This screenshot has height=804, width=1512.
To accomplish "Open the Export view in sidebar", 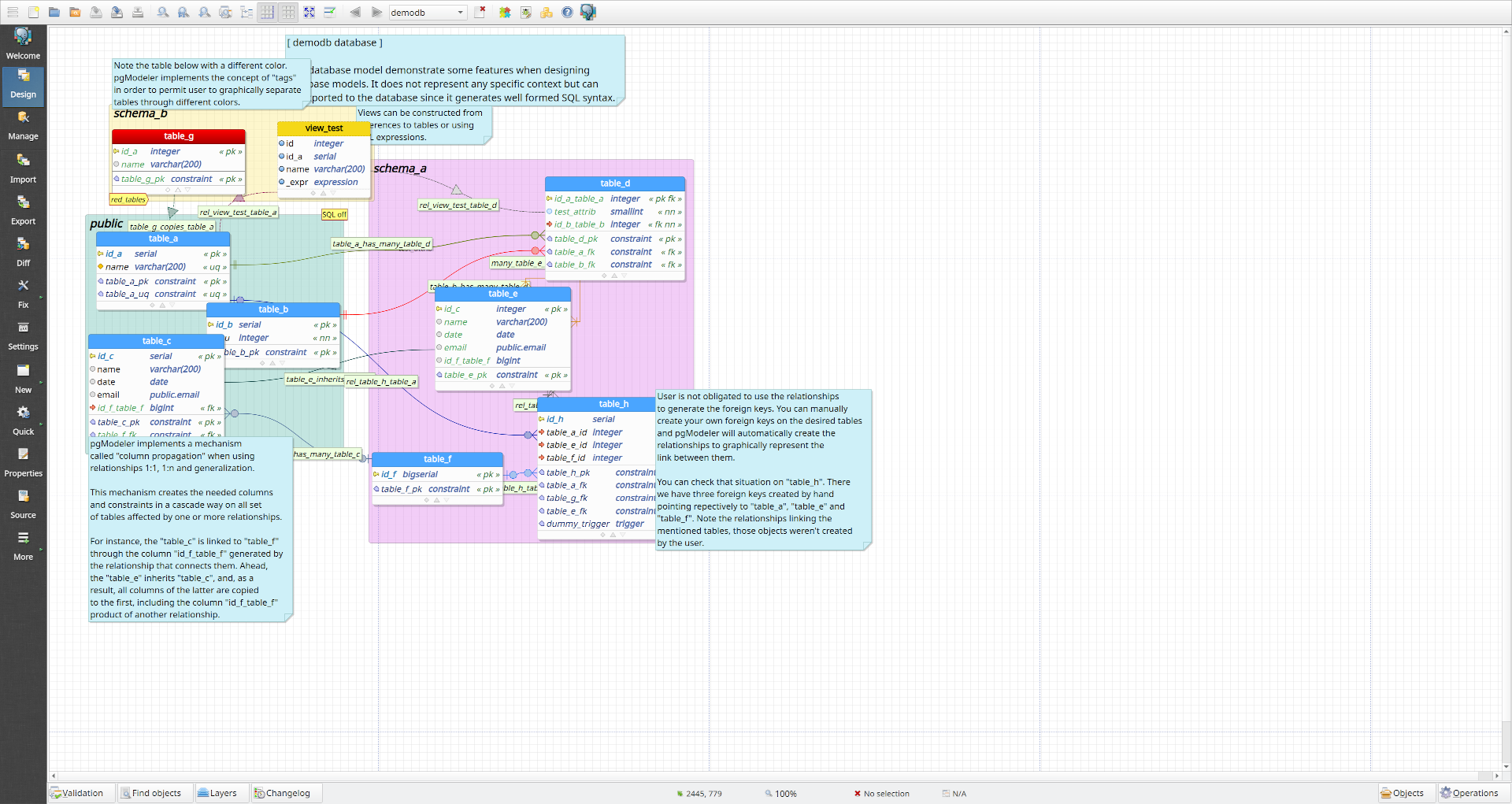I will coord(23,210).
